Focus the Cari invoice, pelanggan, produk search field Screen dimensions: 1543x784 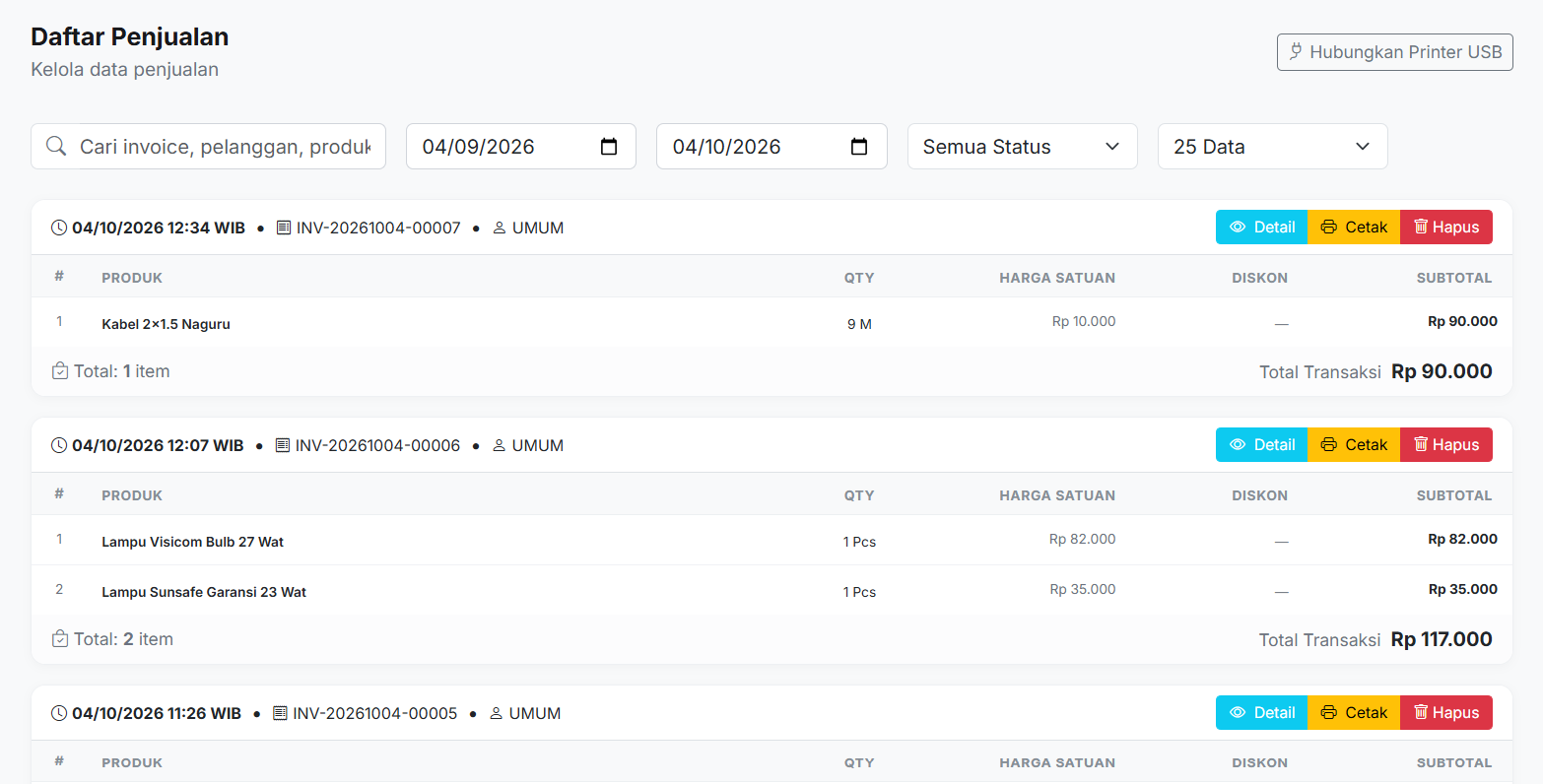click(208, 147)
